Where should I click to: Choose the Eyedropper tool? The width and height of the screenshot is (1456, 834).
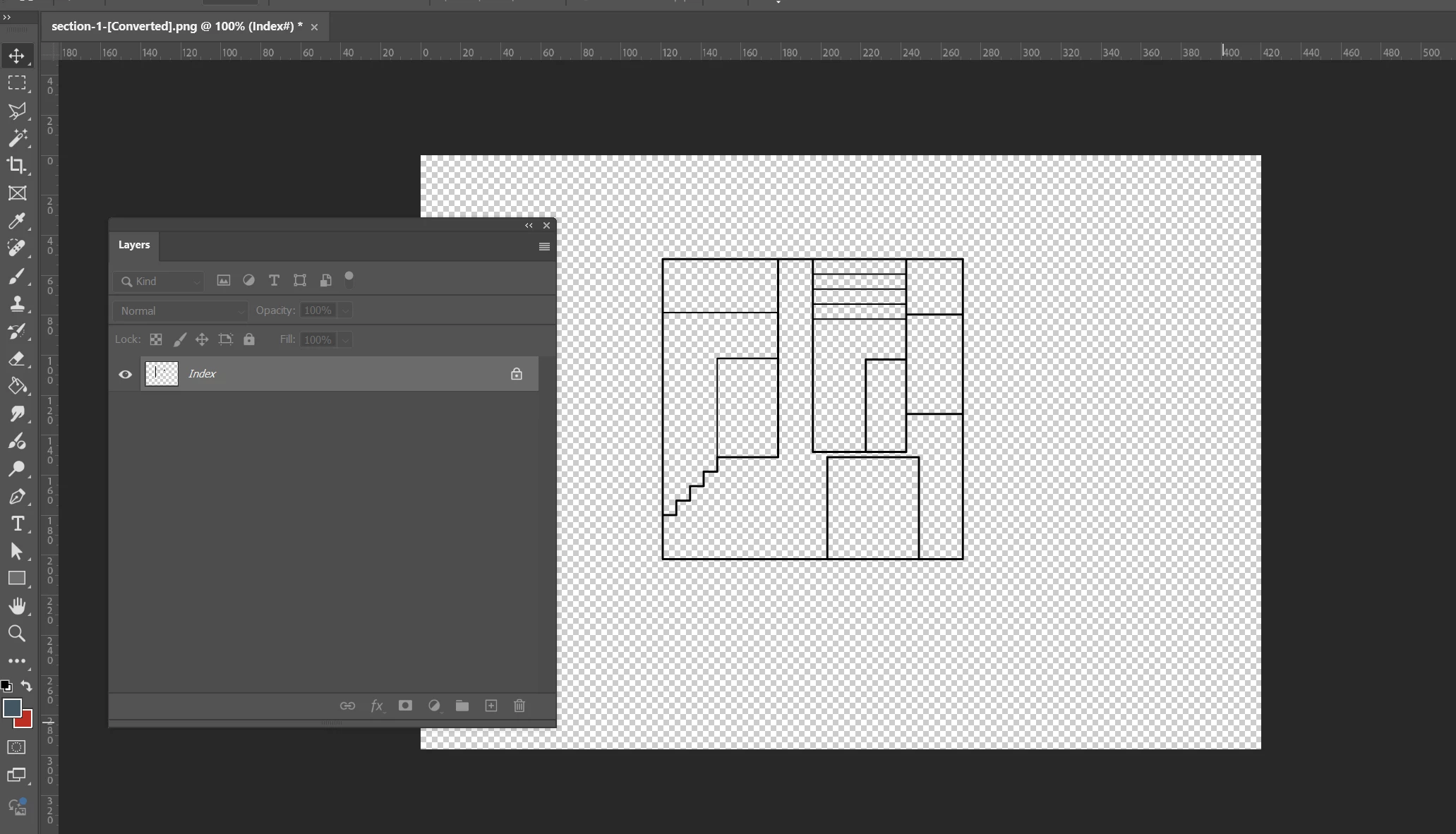coord(17,221)
